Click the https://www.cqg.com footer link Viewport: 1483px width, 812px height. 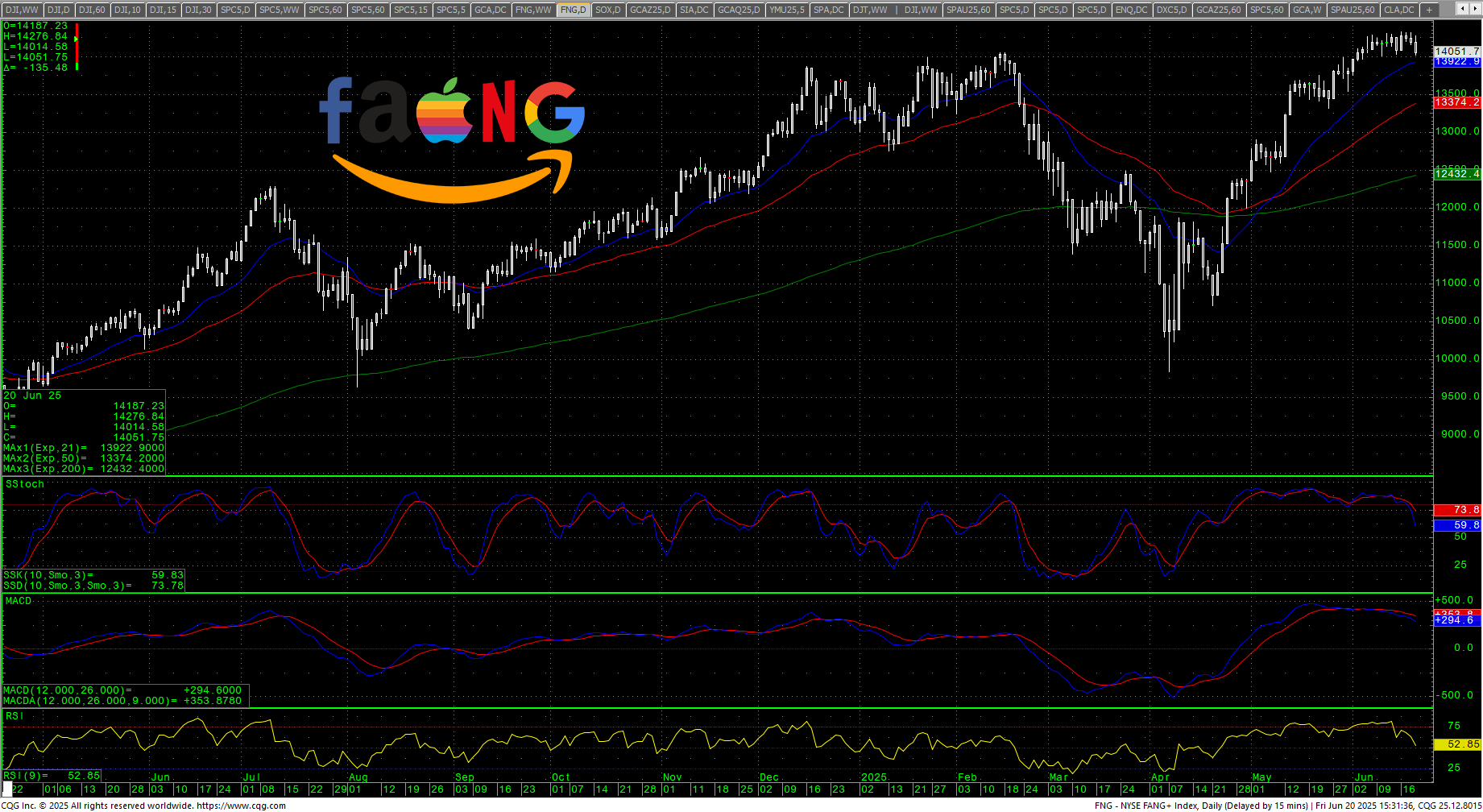click(241, 806)
